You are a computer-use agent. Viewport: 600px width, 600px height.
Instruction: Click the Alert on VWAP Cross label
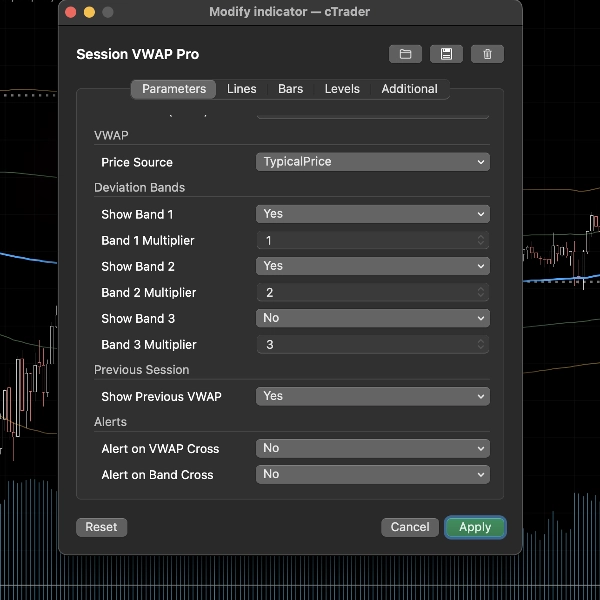point(160,448)
